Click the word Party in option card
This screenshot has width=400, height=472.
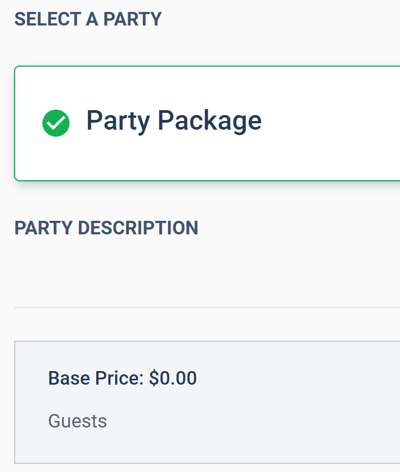[x=118, y=122]
